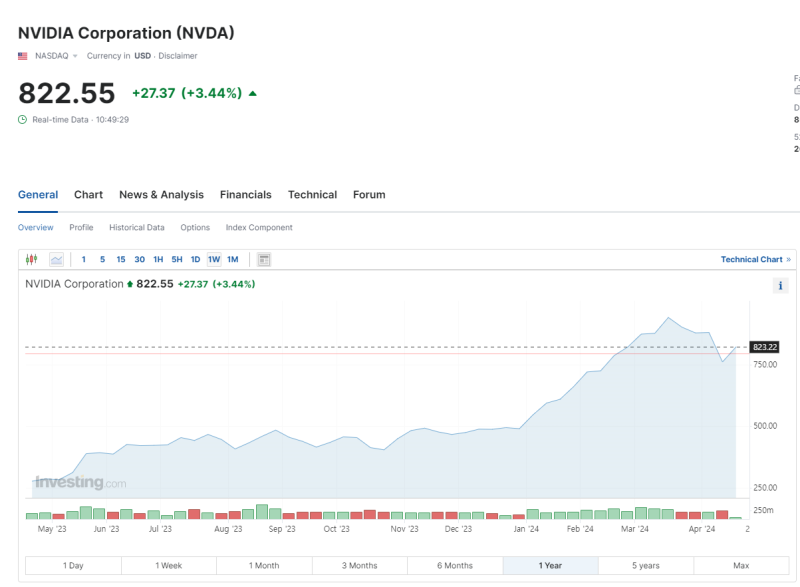The image size is (800, 587).
Task: Click the 823.22 current price marker
Action: coord(765,347)
